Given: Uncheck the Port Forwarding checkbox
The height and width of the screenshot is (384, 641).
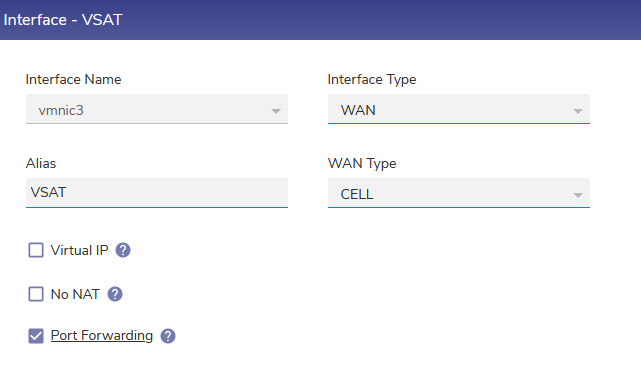Looking at the screenshot, I should (x=36, y=336).
